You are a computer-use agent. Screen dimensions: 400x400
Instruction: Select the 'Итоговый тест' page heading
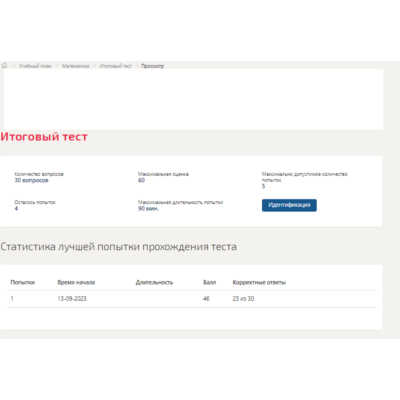coord(44,137)
